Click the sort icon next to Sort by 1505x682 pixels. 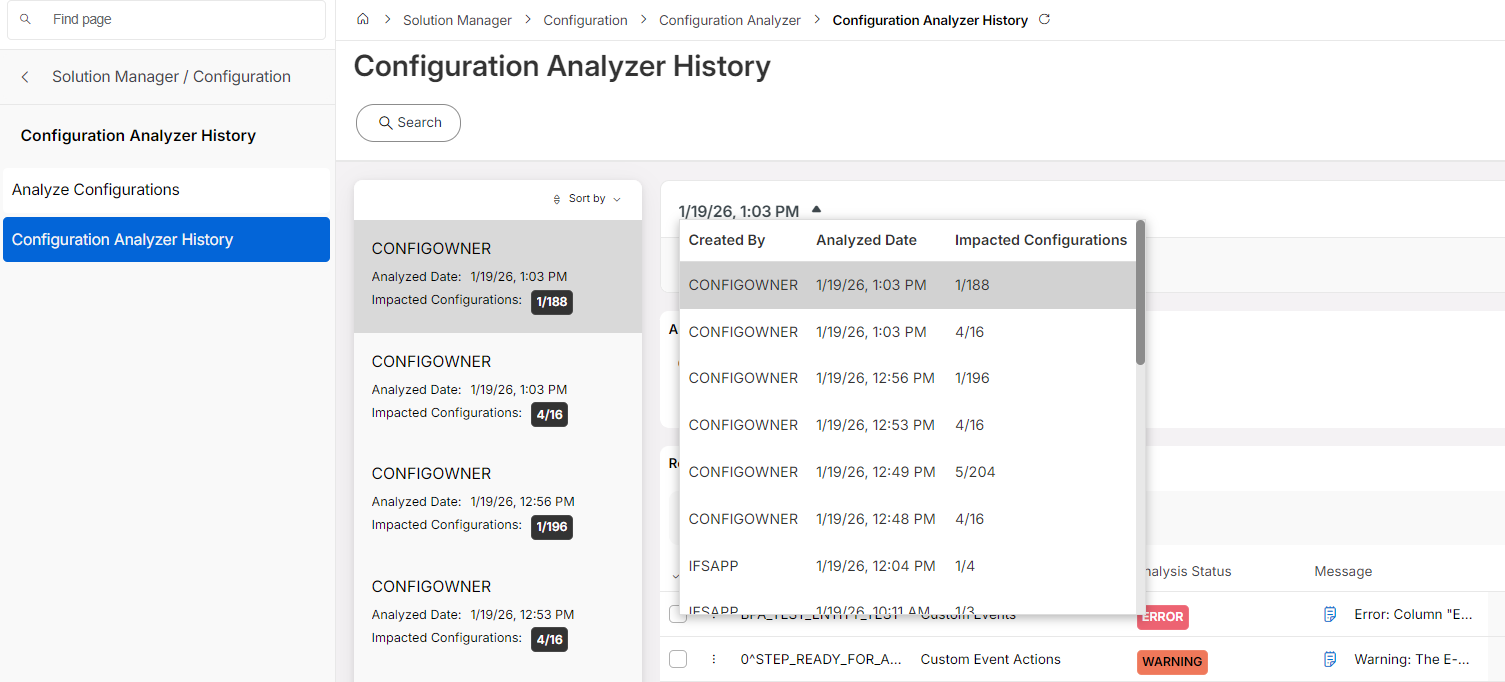557,199
